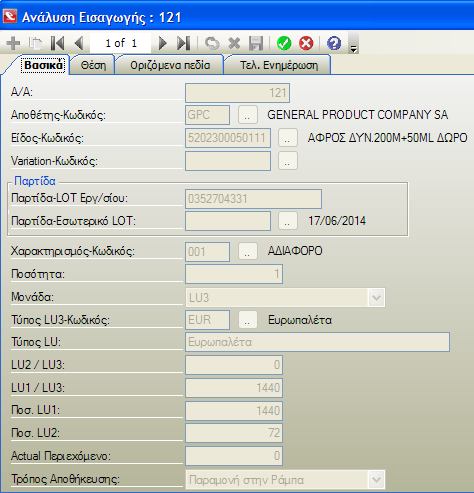Open help with the question mark icon

point(334,43)
